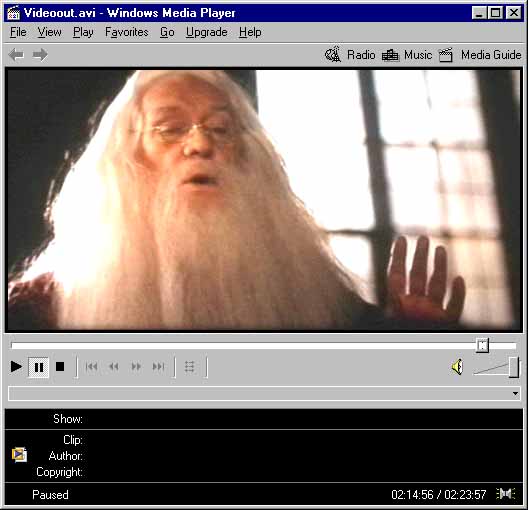Open the Media Guide

[480, 55]
